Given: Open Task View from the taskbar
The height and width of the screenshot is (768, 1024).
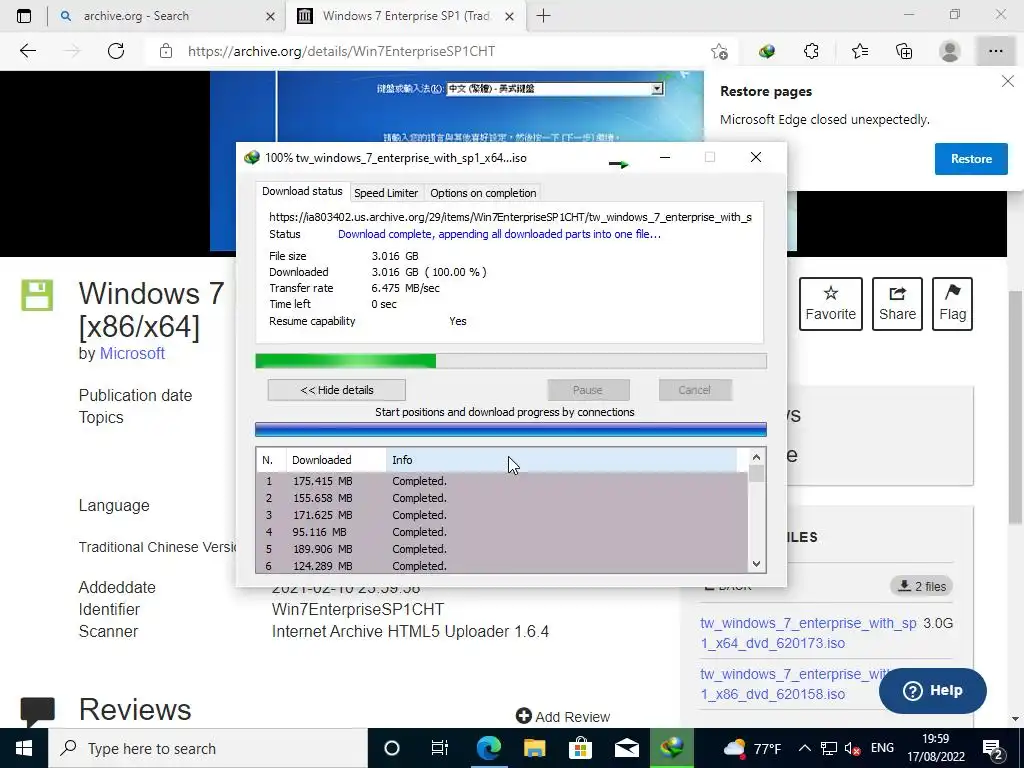Looking at the screenshot, I should (x=440, y=748).
